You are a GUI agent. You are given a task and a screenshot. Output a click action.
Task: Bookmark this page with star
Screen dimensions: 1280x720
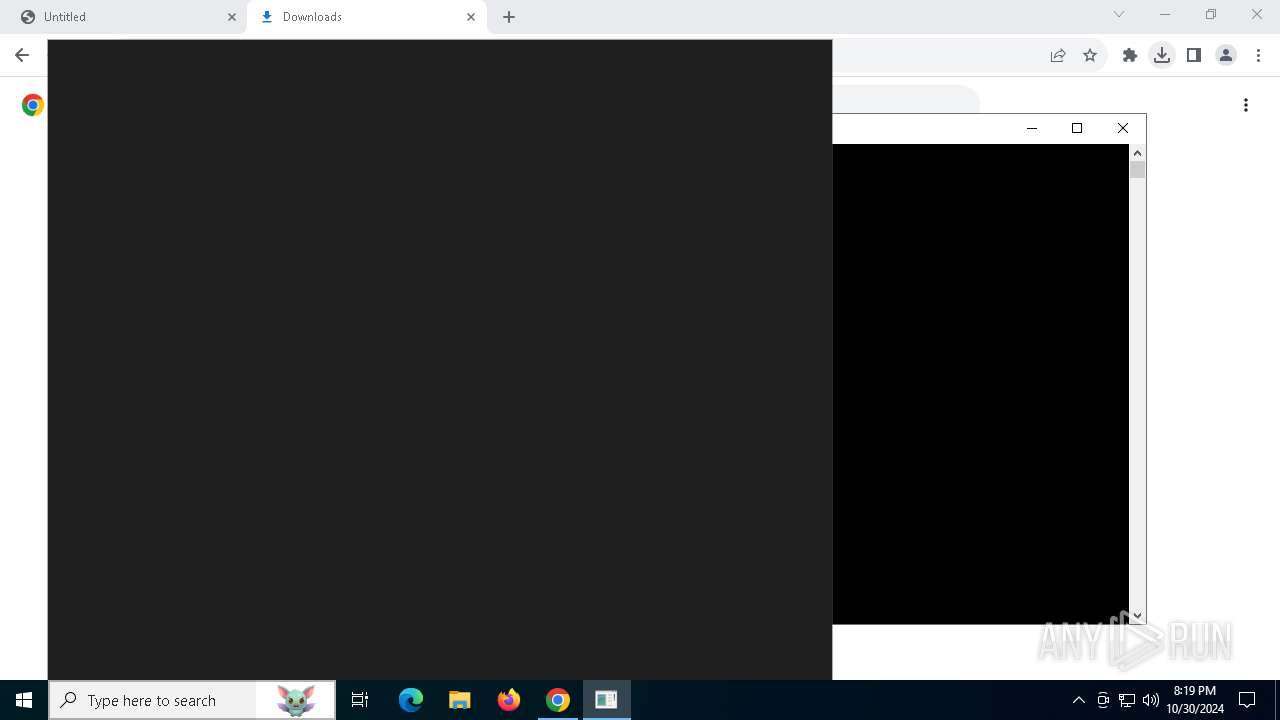pyautogui.click(x=1090, y=56)
